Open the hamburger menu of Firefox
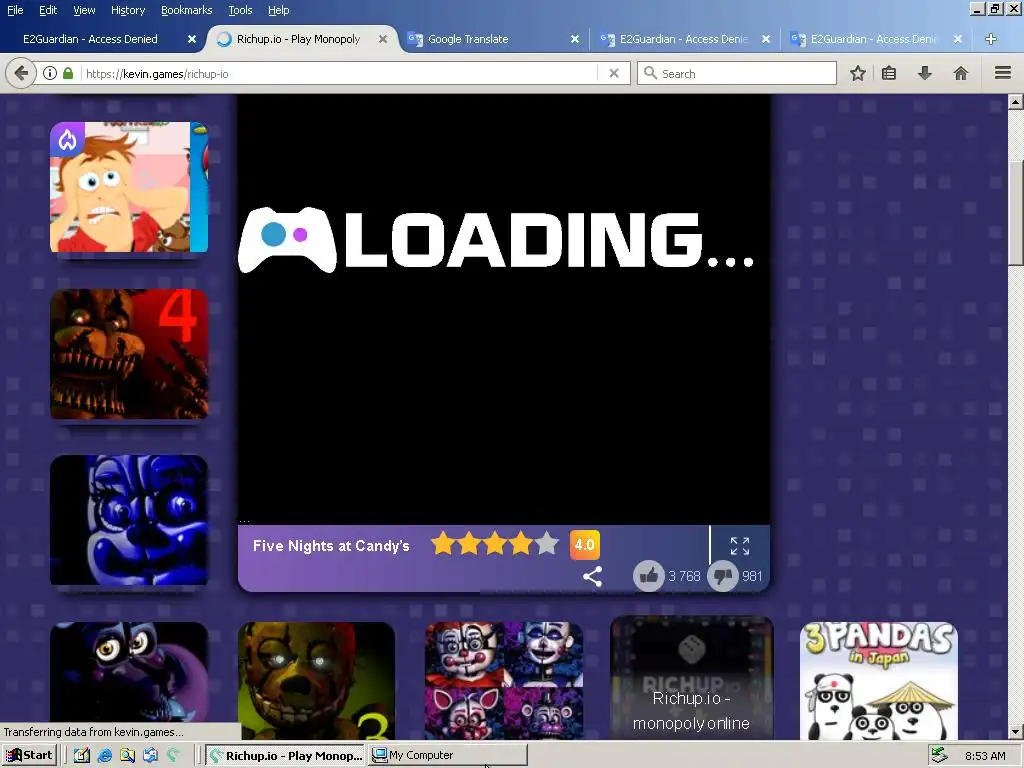Screen dimensions: 1024x768 (x=1003, y=73)
